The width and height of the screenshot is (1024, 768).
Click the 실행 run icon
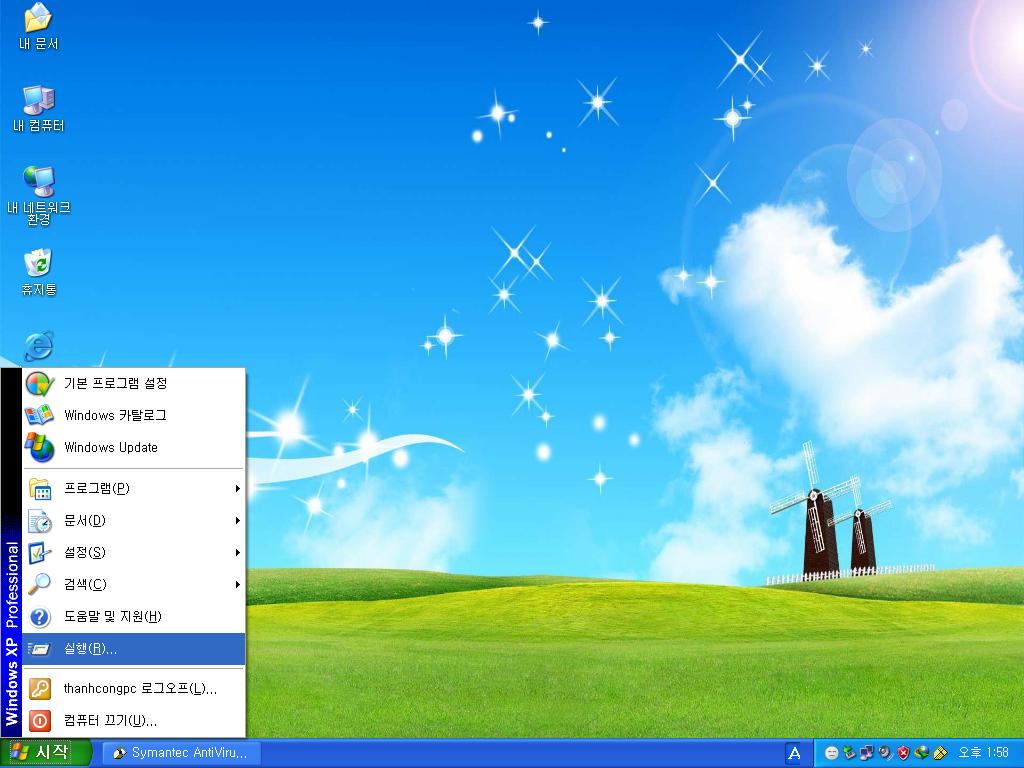(40, 648)
